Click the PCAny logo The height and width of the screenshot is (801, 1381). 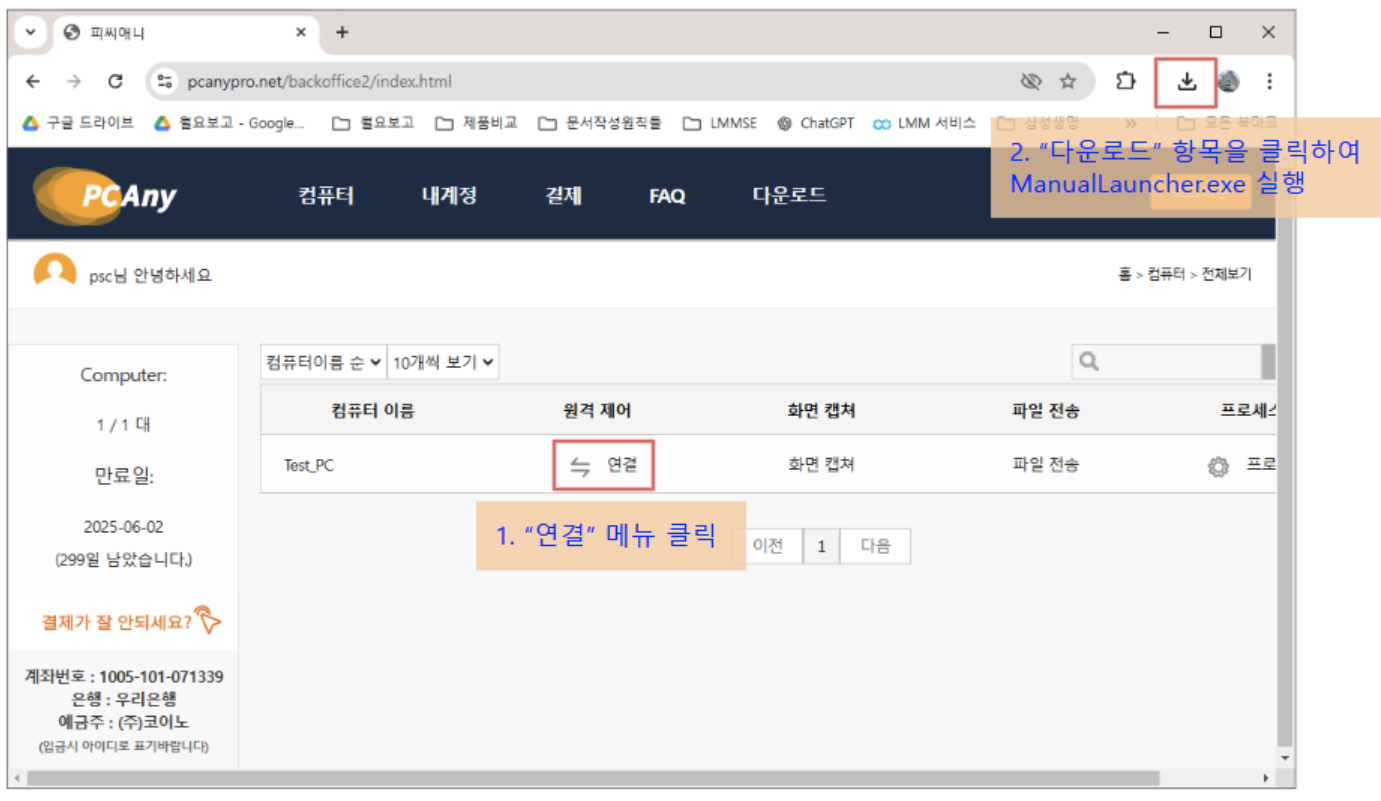105,195
